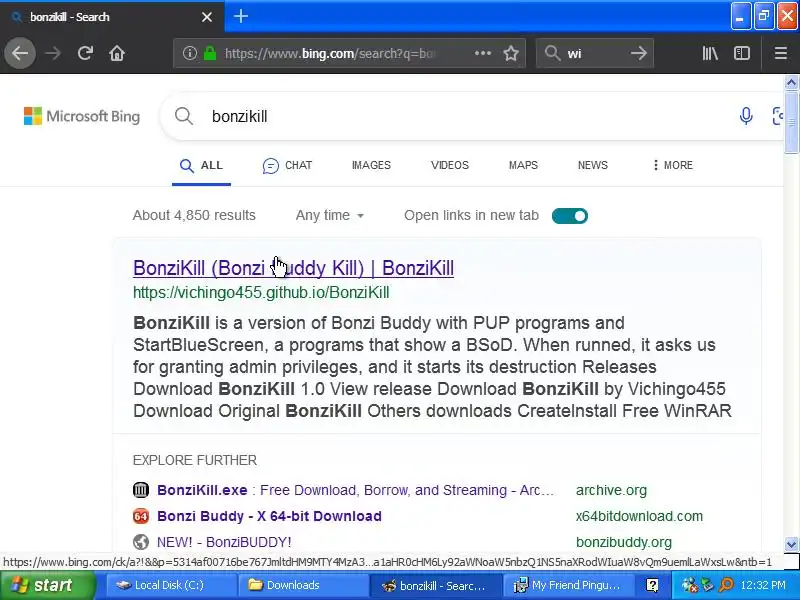The height and width of the screenshot is (600, 800).
Task: Click the About 4,850 results text
Action: tap(194, 215)
